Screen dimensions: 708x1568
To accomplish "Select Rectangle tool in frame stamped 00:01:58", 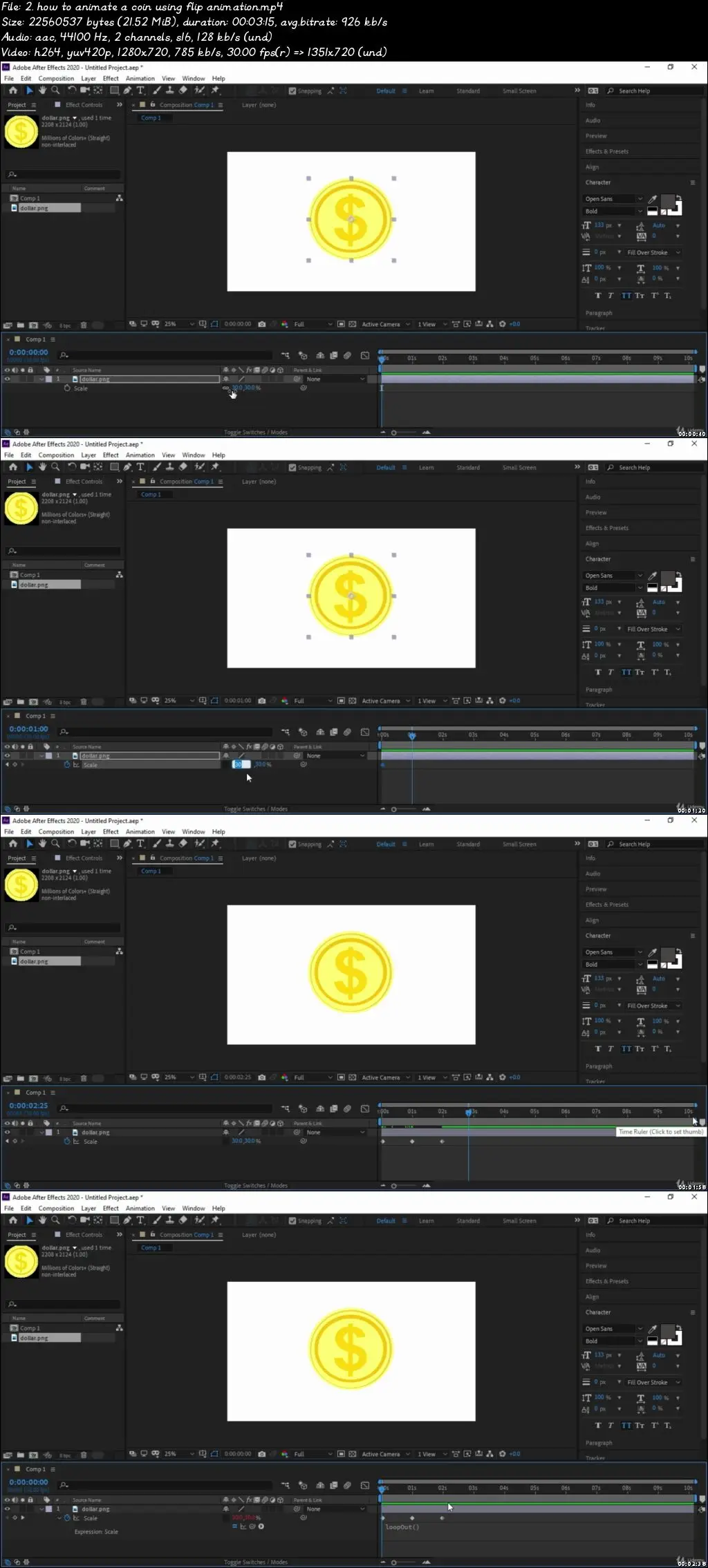I will (x=114, y=844).
